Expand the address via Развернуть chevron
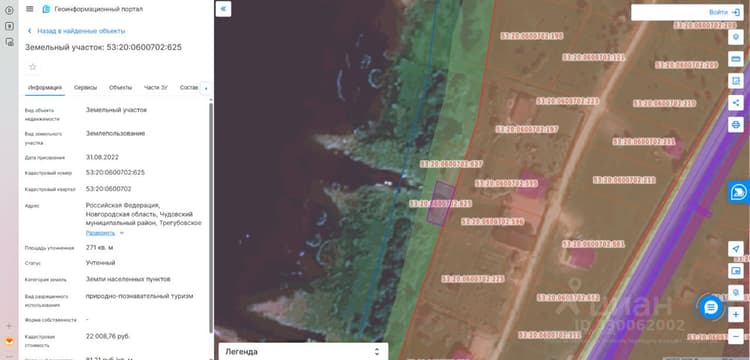Screen dimensions: 750x360 (122, 233)
